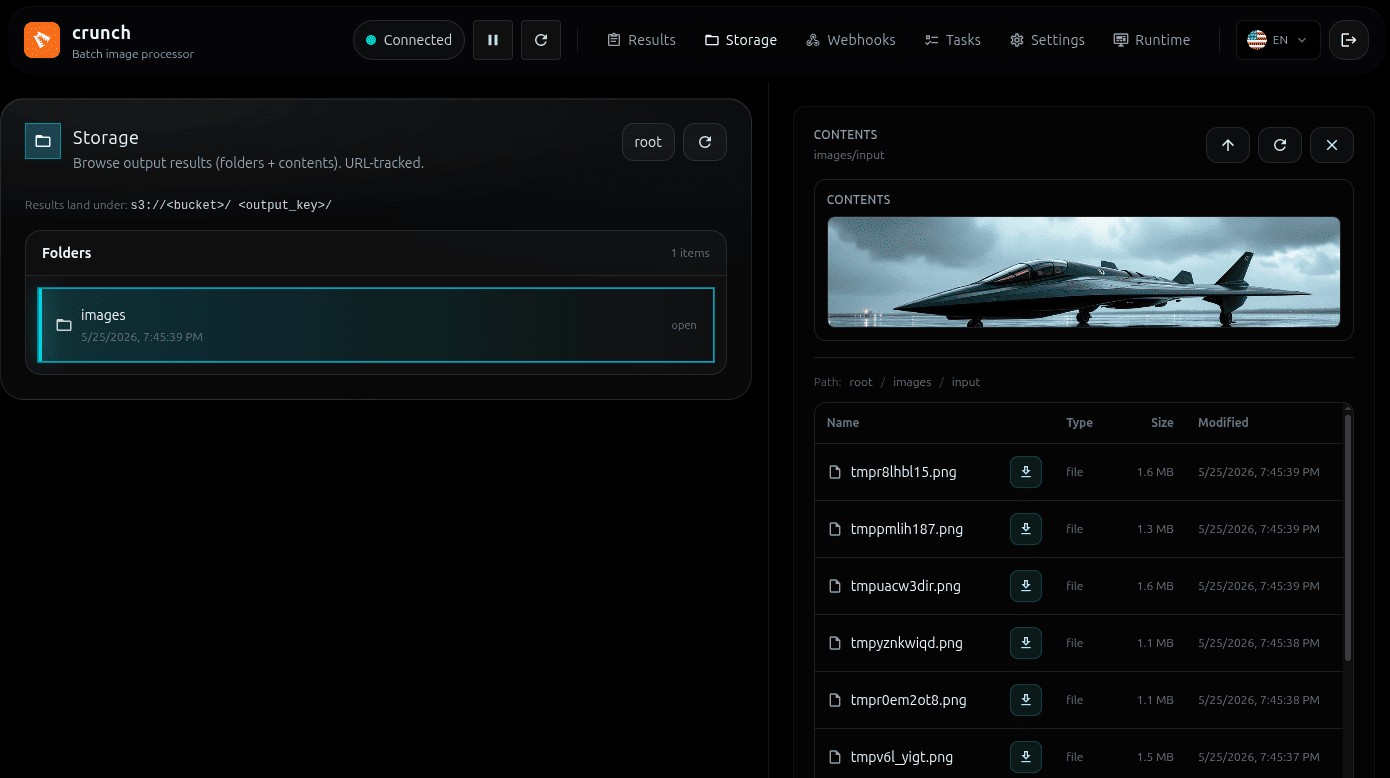Select file tmppmlih187.png

tap(906, 529)
